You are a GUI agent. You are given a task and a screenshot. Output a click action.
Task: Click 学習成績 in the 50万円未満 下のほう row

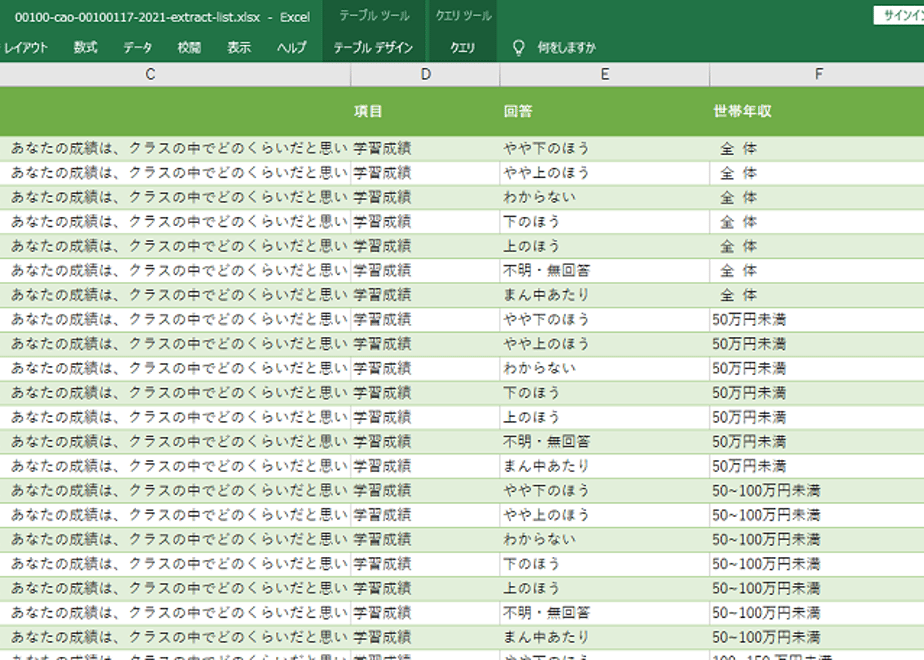(425, 393)
